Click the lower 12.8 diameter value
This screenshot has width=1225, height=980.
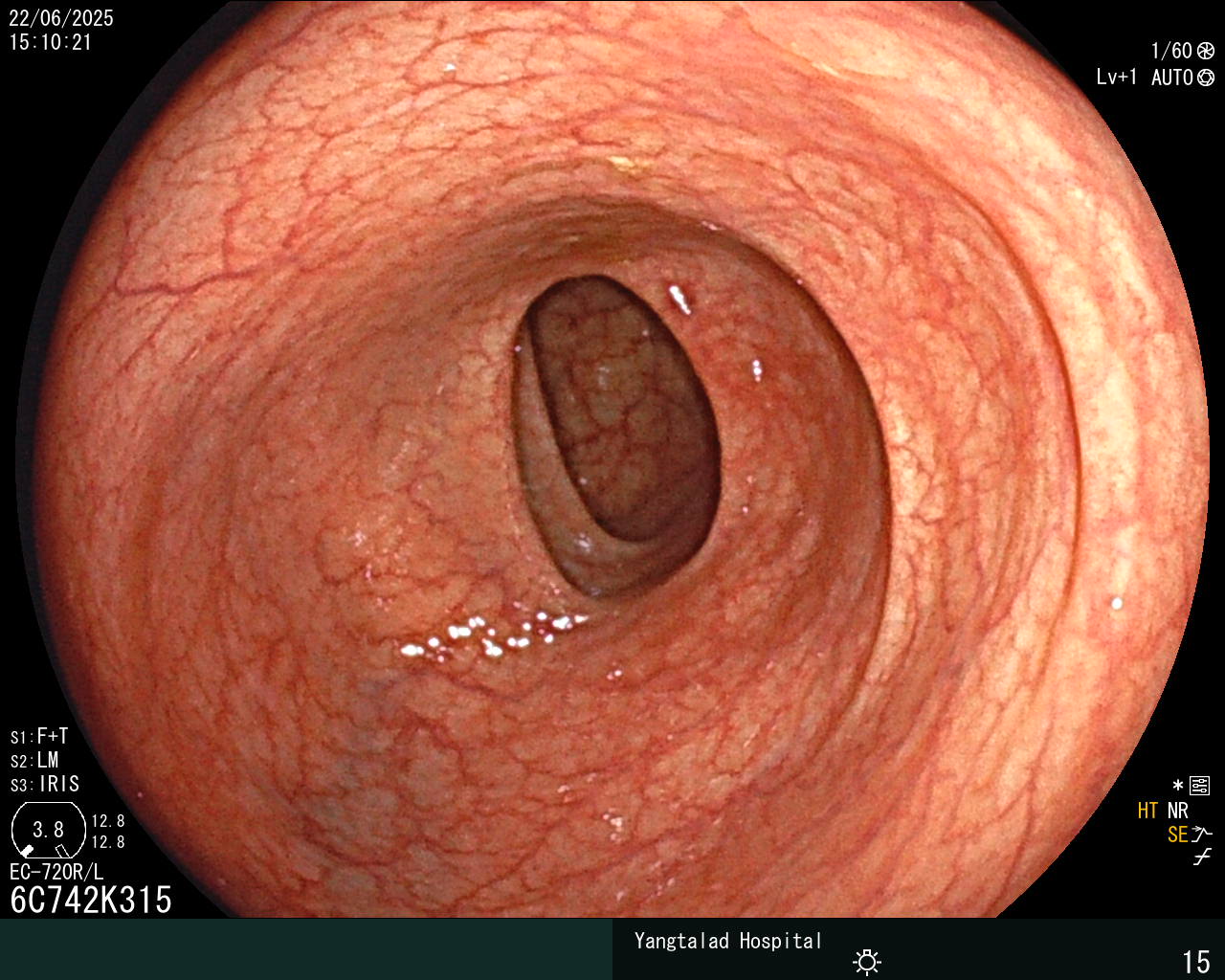tap(108, 842)
